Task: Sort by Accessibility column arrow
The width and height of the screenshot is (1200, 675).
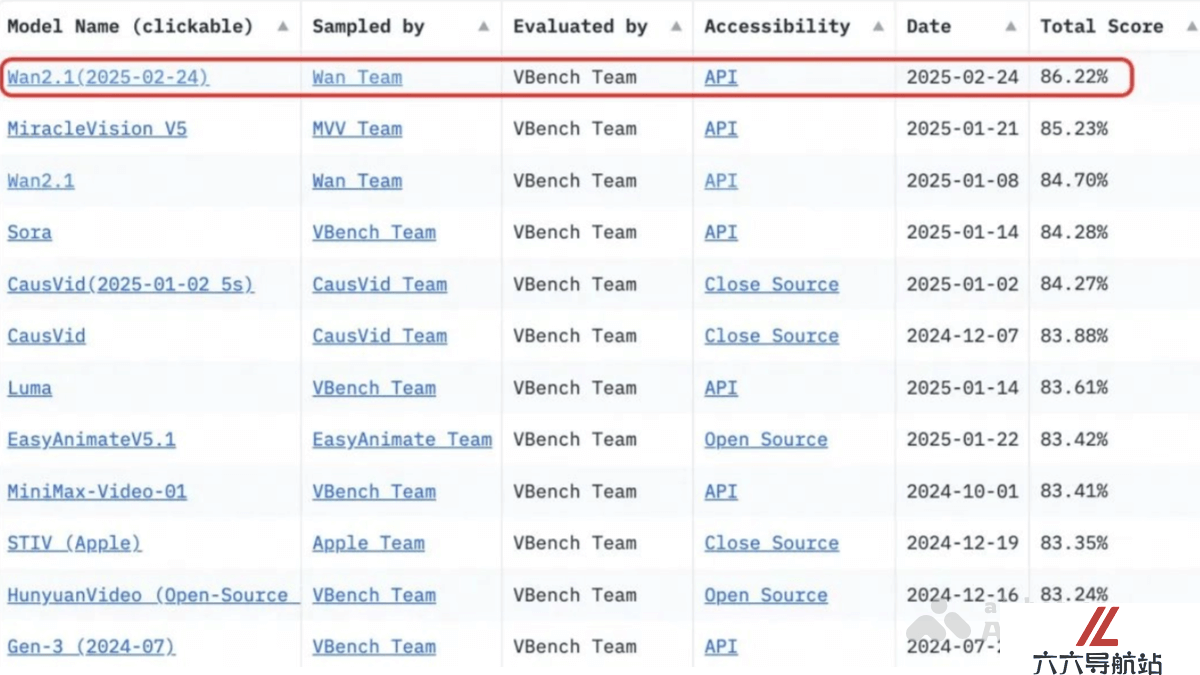Action: click(x=878, y=27)
